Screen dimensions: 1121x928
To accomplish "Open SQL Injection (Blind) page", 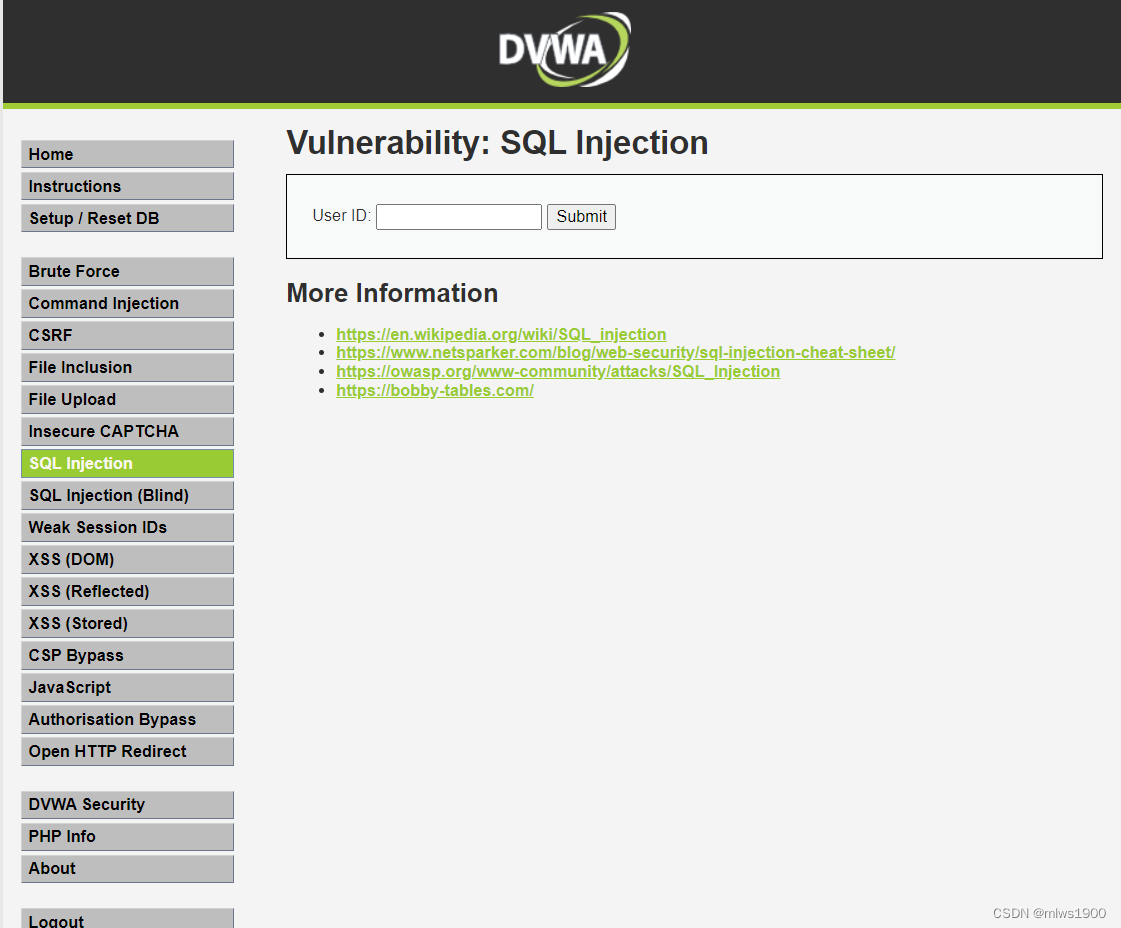I will click(x=127, y=495).
